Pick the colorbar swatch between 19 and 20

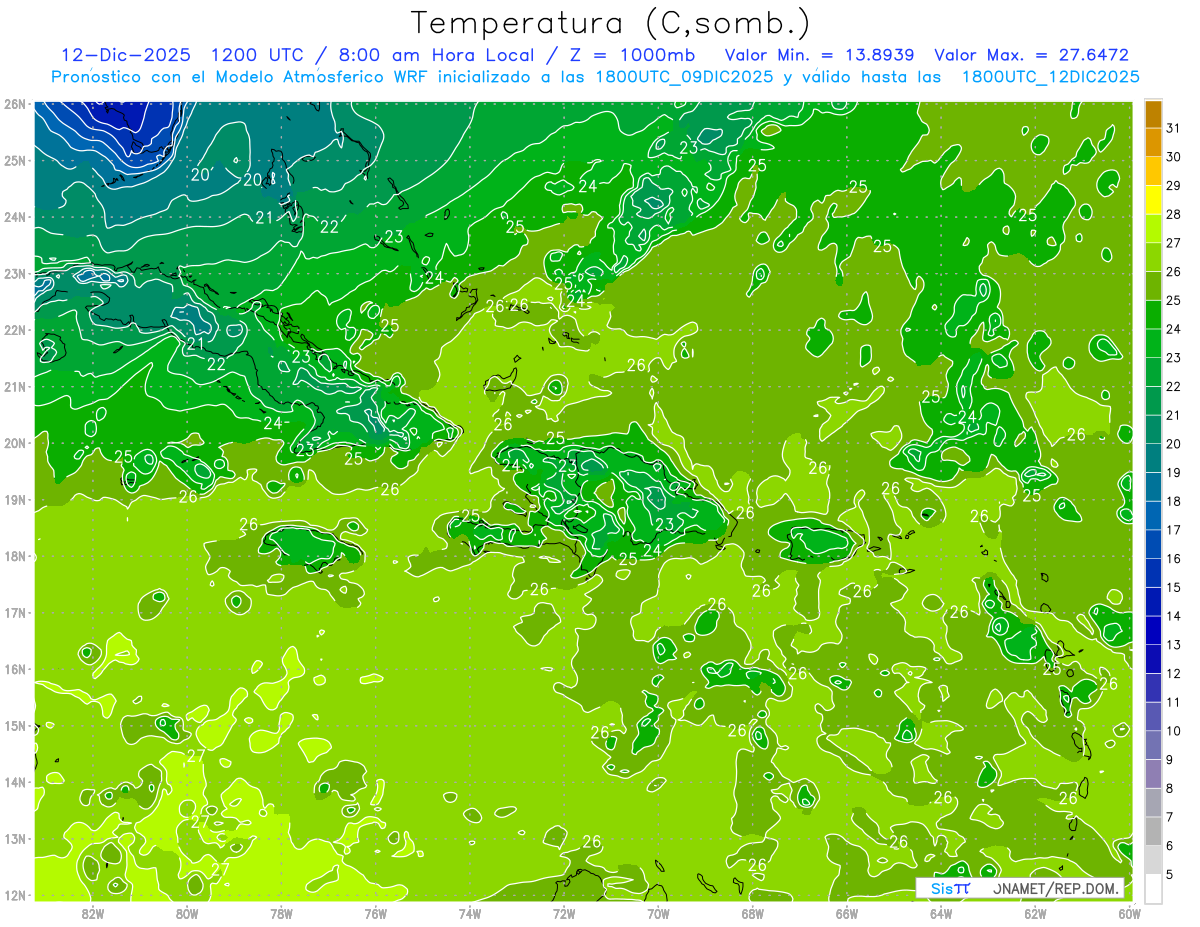(x=1153, y=458)
